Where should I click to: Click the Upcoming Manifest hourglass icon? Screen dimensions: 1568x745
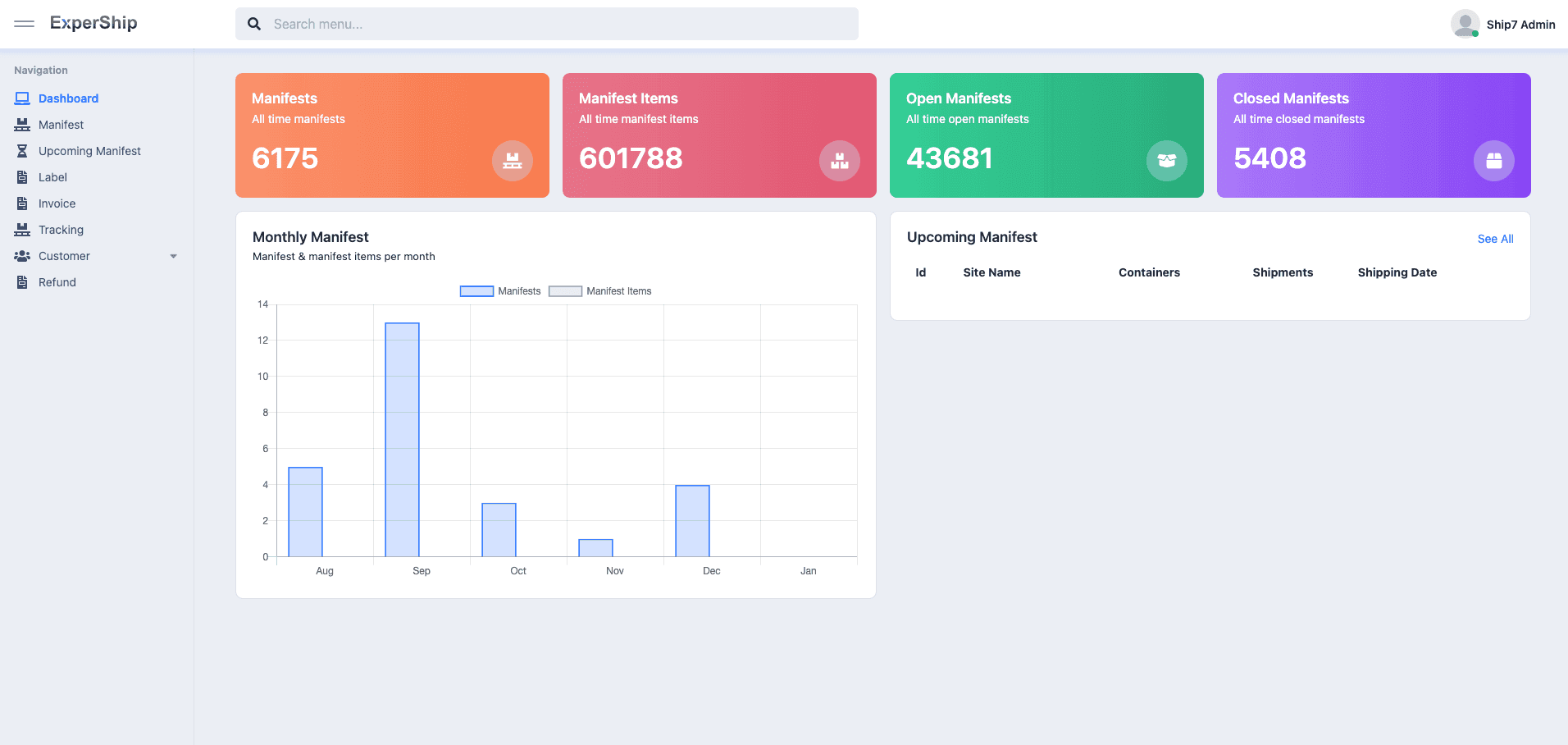(x=22, y=151)
